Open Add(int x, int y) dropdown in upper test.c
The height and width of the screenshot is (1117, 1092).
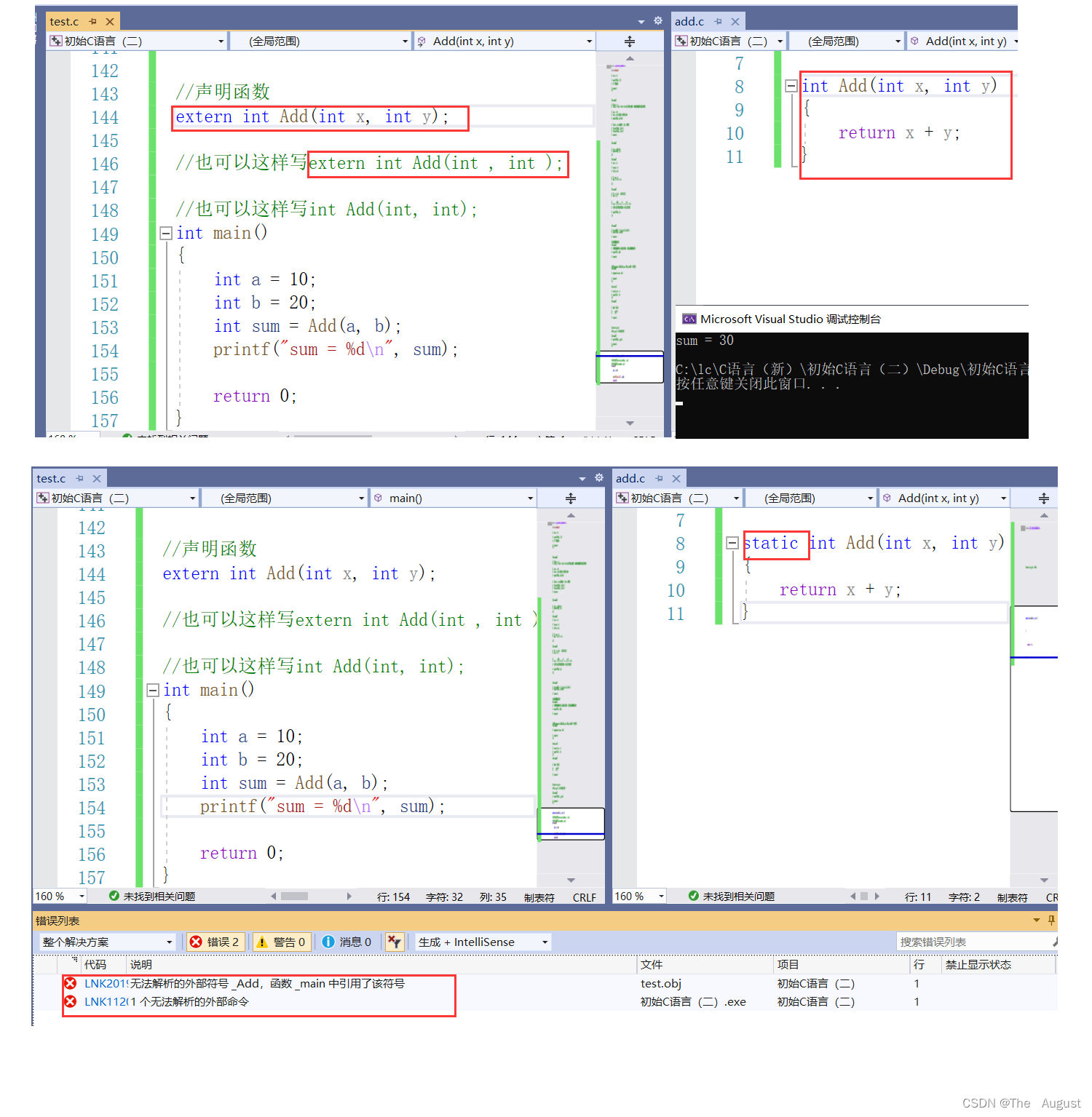(505, 41)
